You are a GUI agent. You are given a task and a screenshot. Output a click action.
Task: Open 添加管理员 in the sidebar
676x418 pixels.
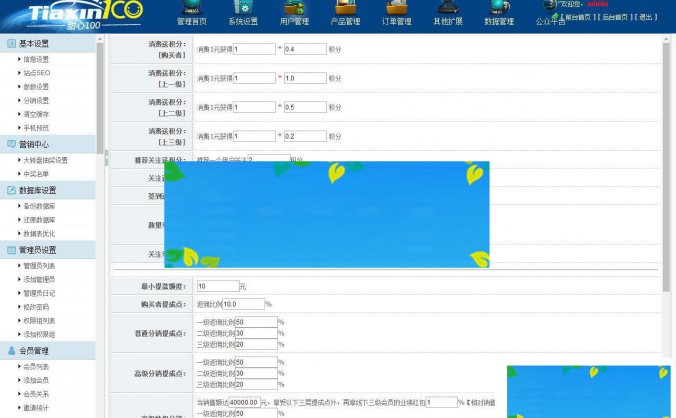pos(39,279)
